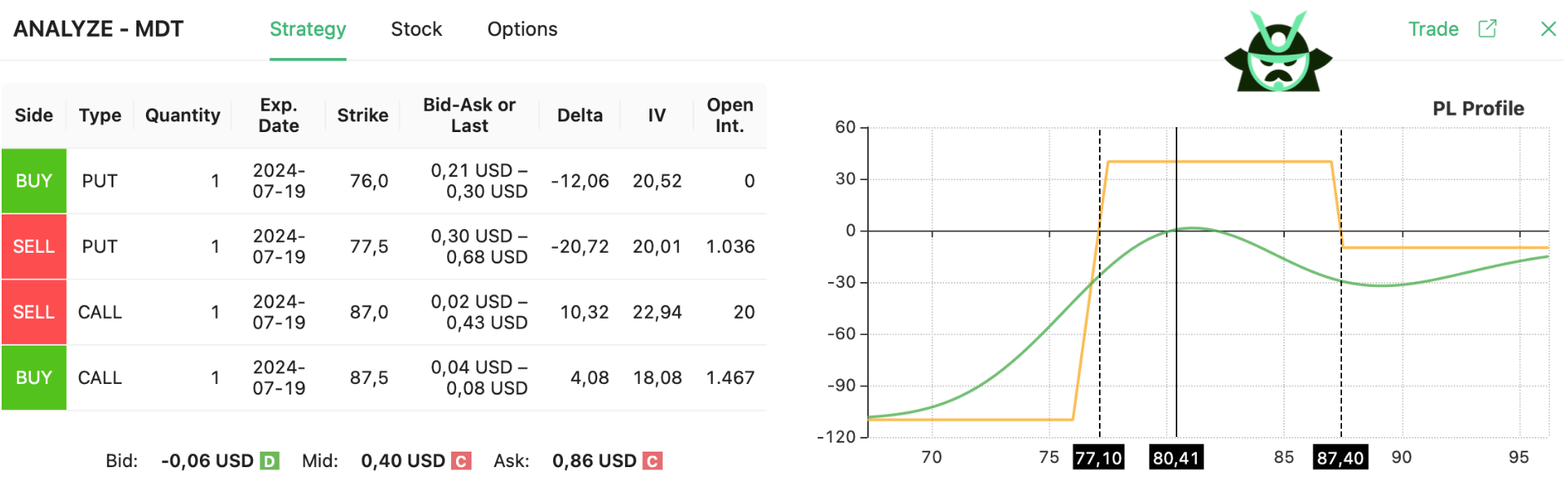Screen dimensions: 1568x494
Task: Close the Analyze MDT panel
Action: point(1548,29)
